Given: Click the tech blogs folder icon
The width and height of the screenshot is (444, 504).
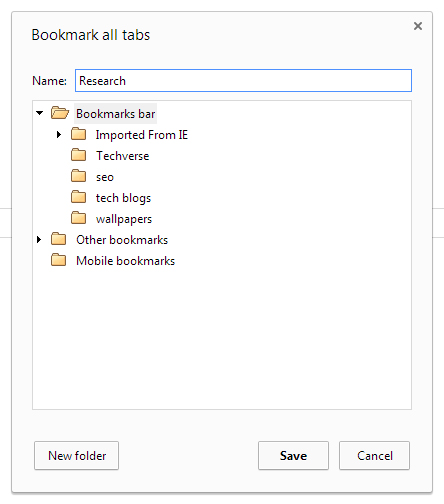Looking at the screenshot, I should (x=79, y=197).
